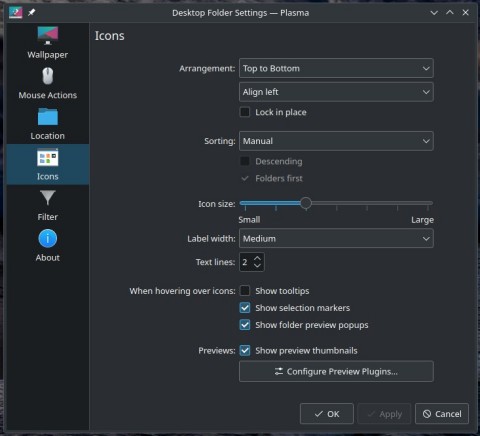Screen dimensions: 480x436
Task: Click the Wallpaper sidebar label
Action: pos(48,55)
